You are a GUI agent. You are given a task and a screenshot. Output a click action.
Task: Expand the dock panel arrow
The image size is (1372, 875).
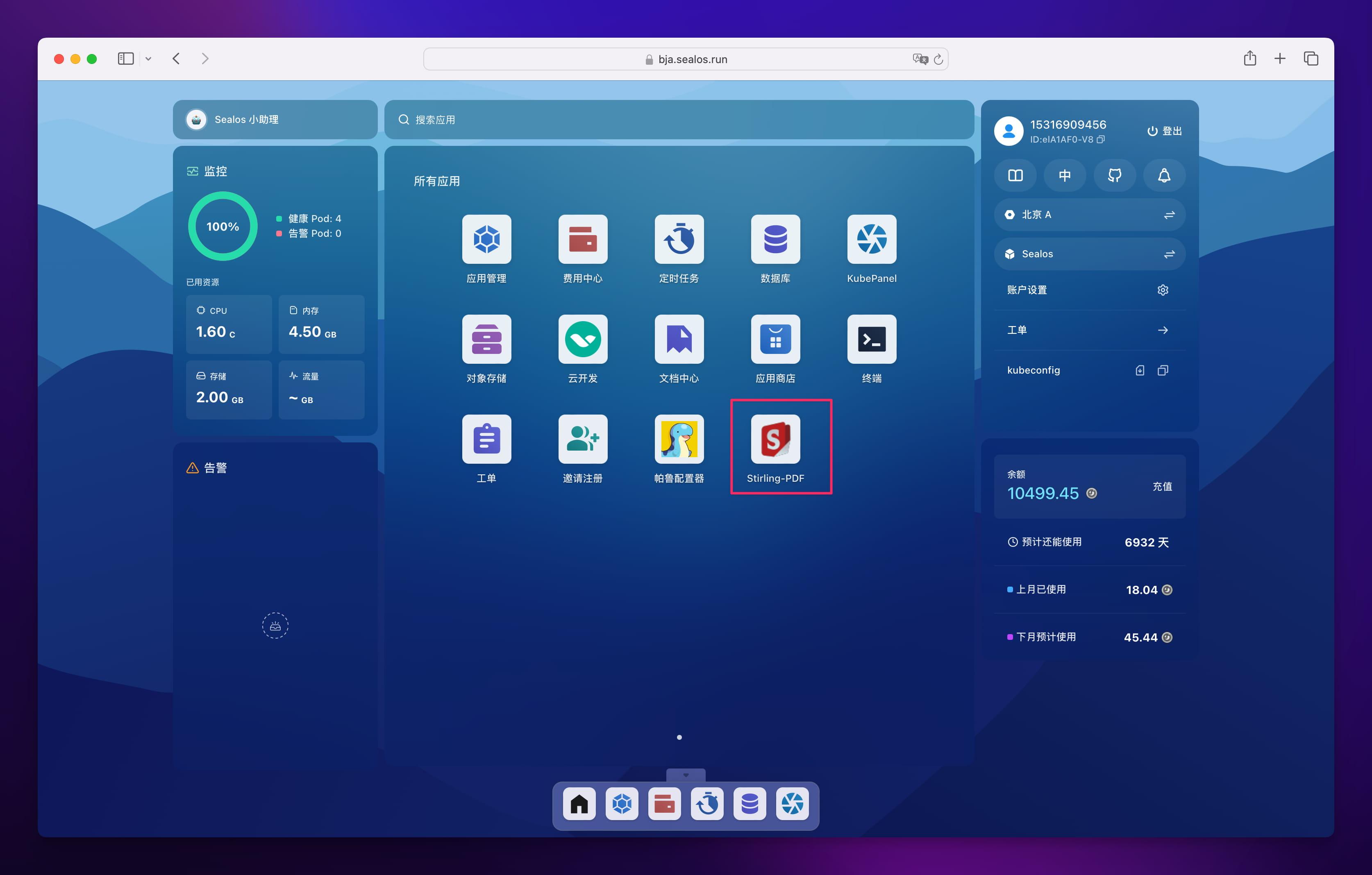pos(686,775)
